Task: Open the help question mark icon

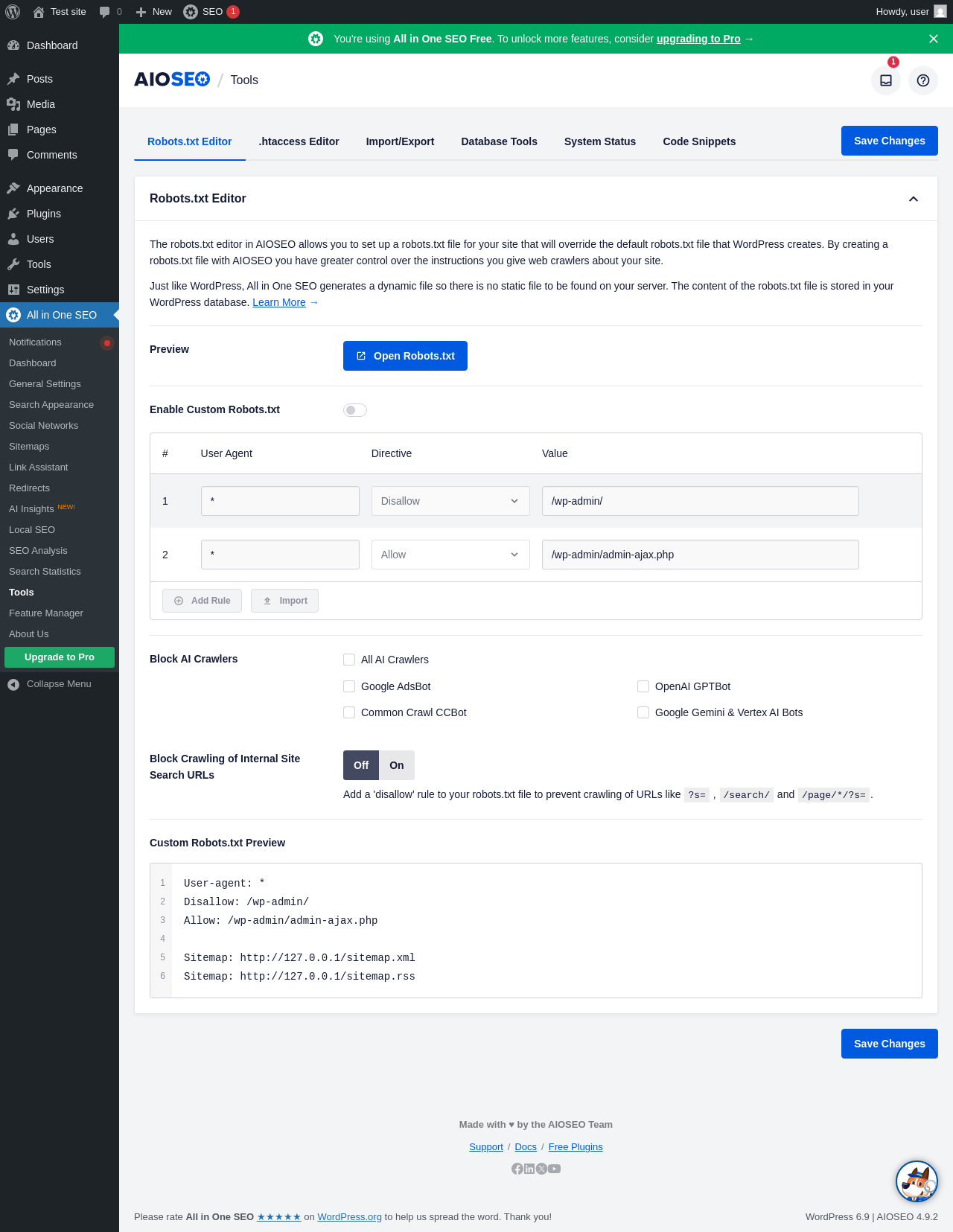Action: (923, 80)
